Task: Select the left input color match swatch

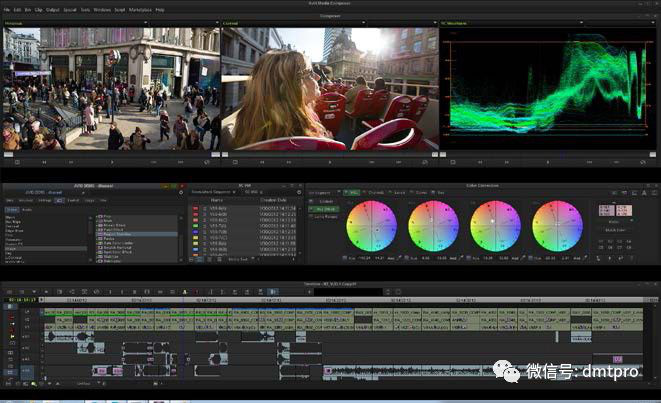Action: click(606, 210)
